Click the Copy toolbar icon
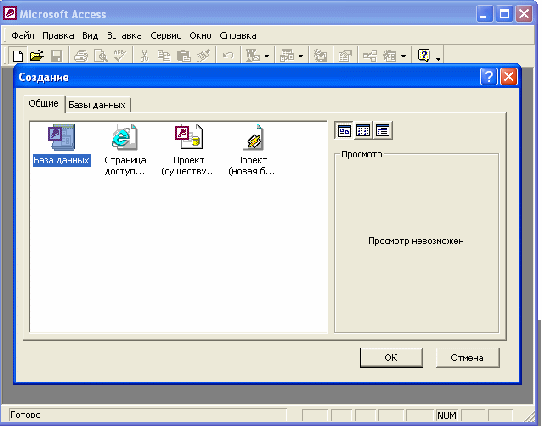The image size is (542, 427). tap(164, 56)
